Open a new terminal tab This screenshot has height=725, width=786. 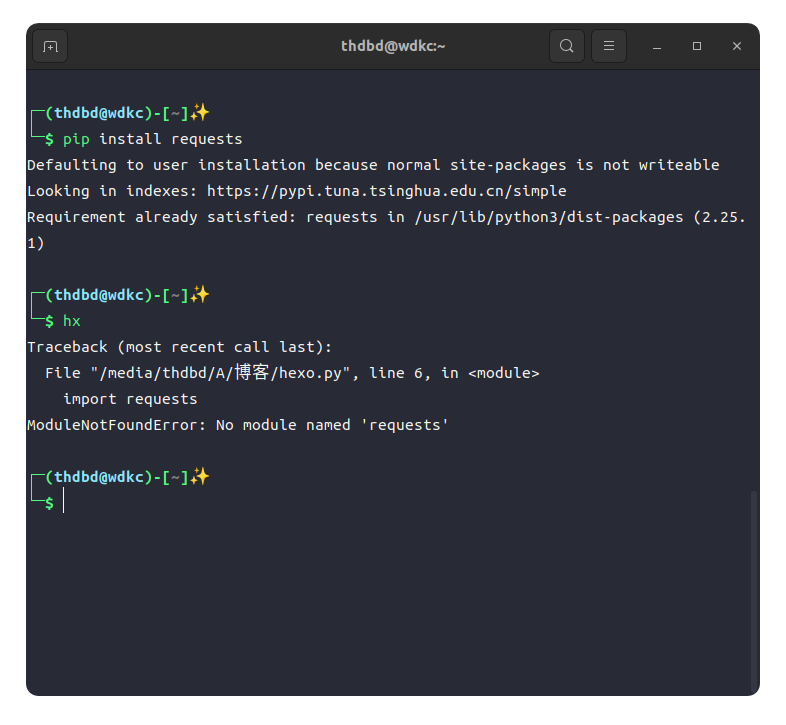(x=50, y=46)
